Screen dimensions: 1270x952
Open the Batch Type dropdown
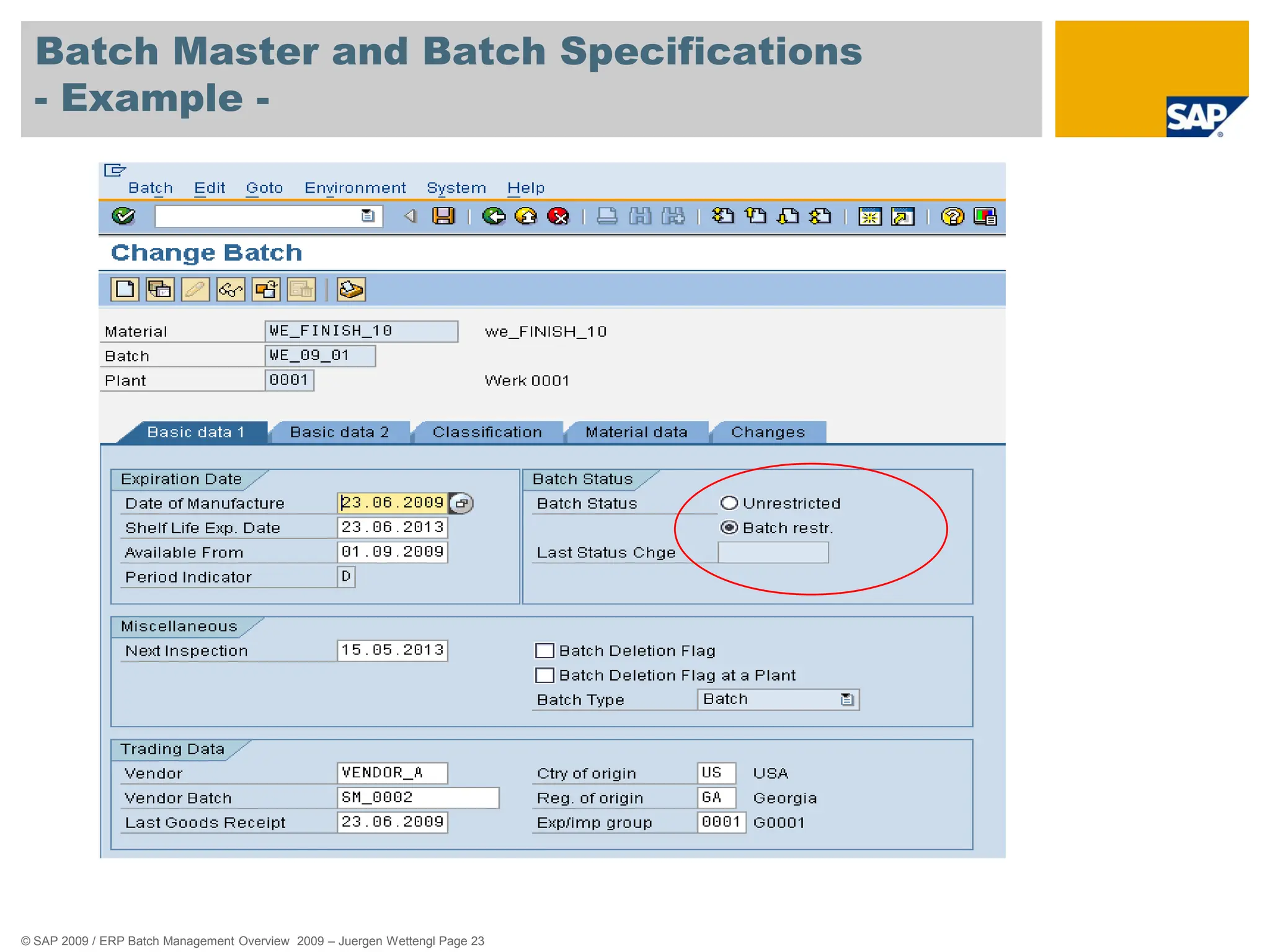click(847, 700)
